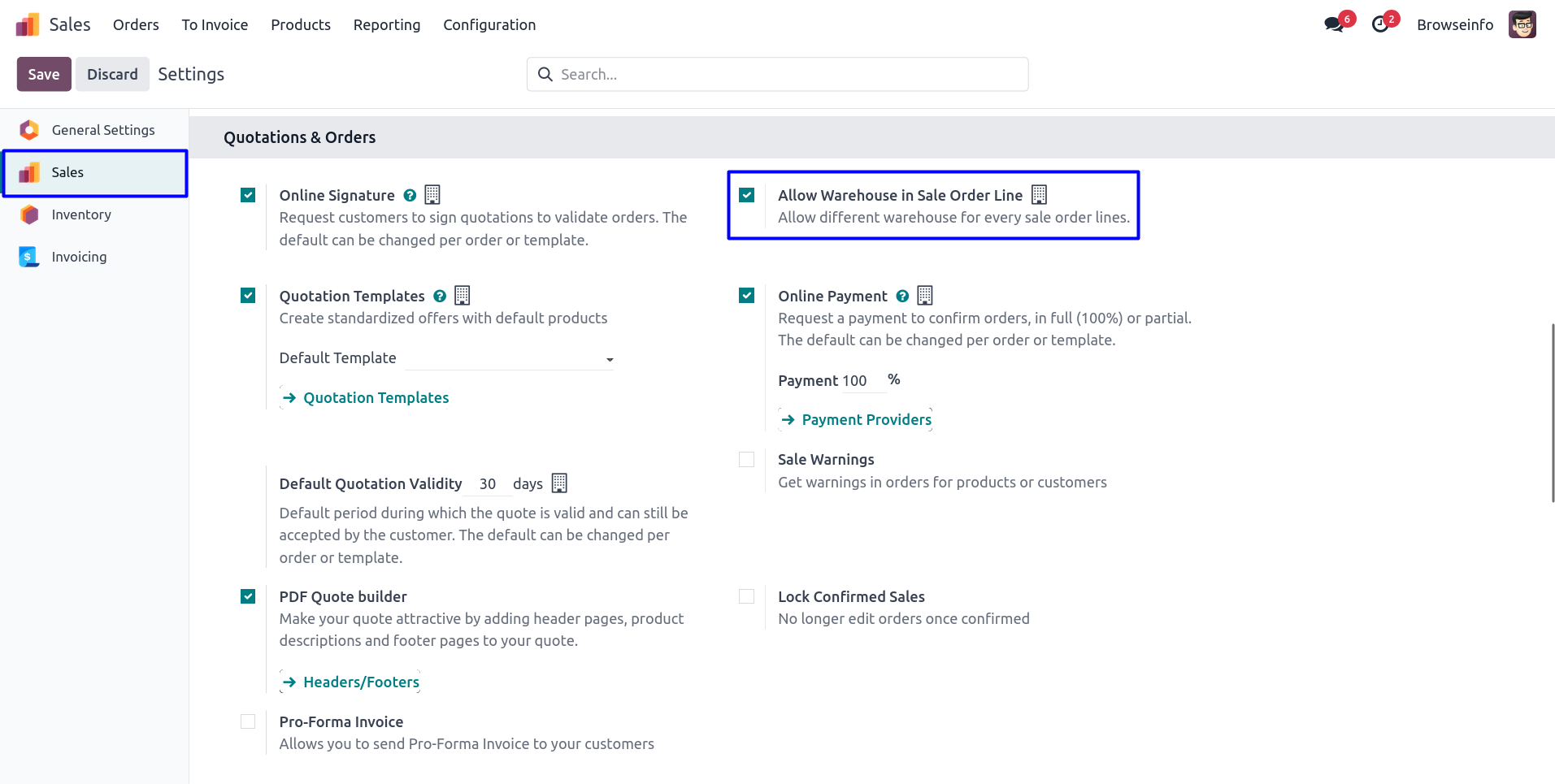The height and width of the screenshot is (784, 1555).
Task: Follow the Payment Providers link
Action: tap(866, 419)
